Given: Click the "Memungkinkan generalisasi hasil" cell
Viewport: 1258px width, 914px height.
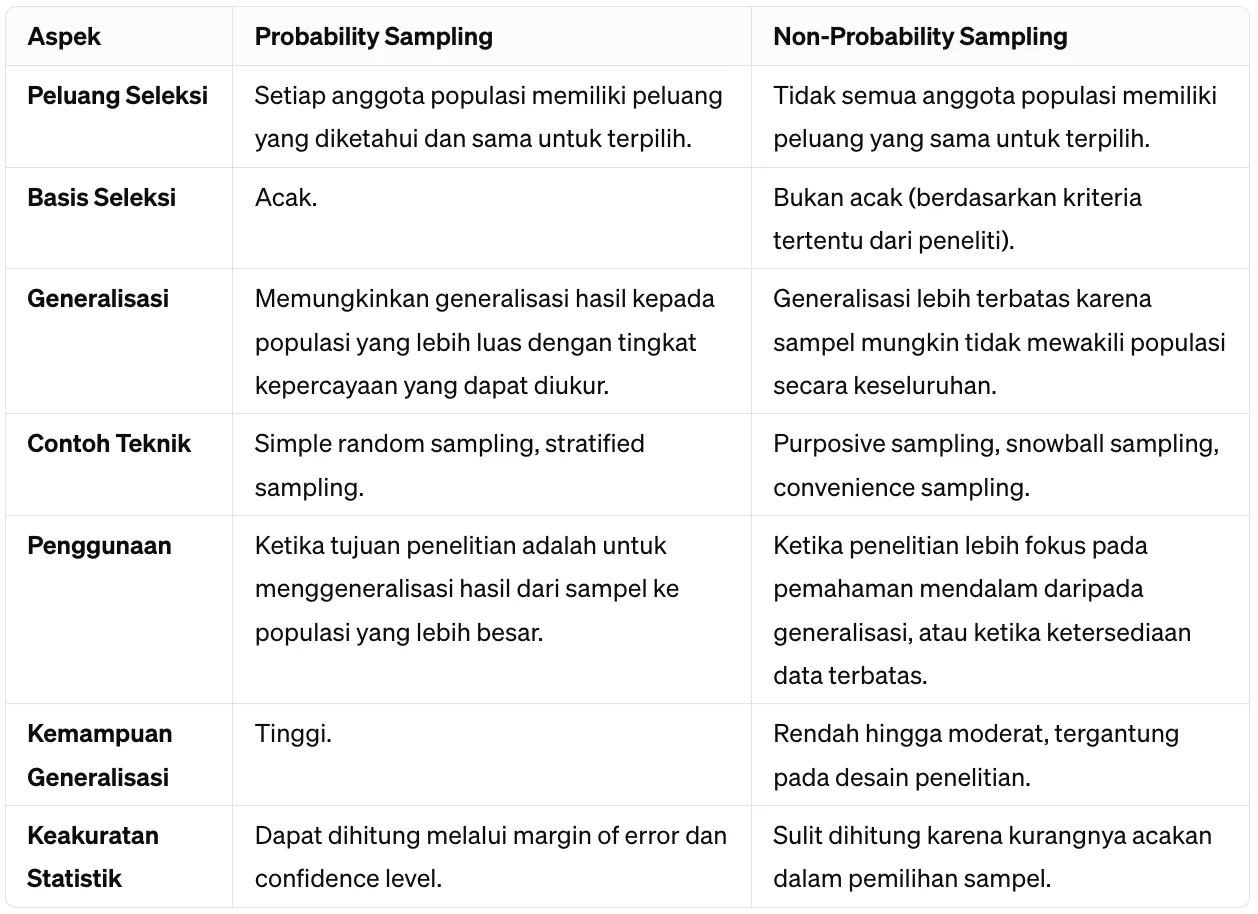Looking at the screenshot, I should click(x=484, y=342).
